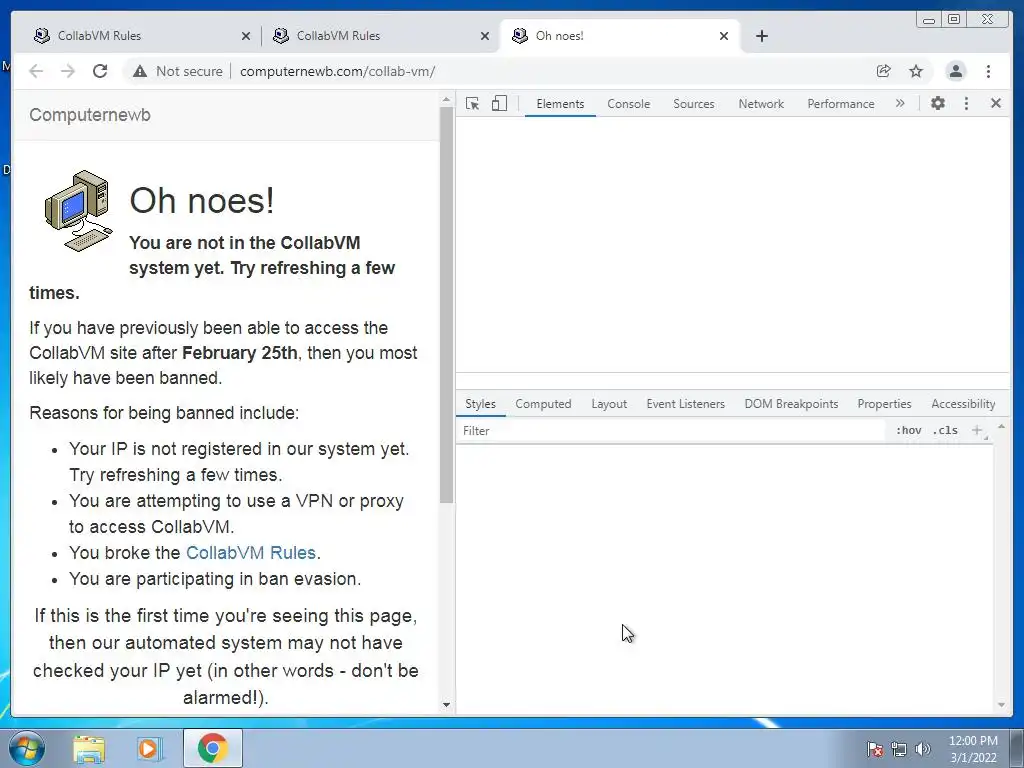The height and width of the screenshot is (768, 1024).
Task: Open the Network tab
Action: pos(761,104)
